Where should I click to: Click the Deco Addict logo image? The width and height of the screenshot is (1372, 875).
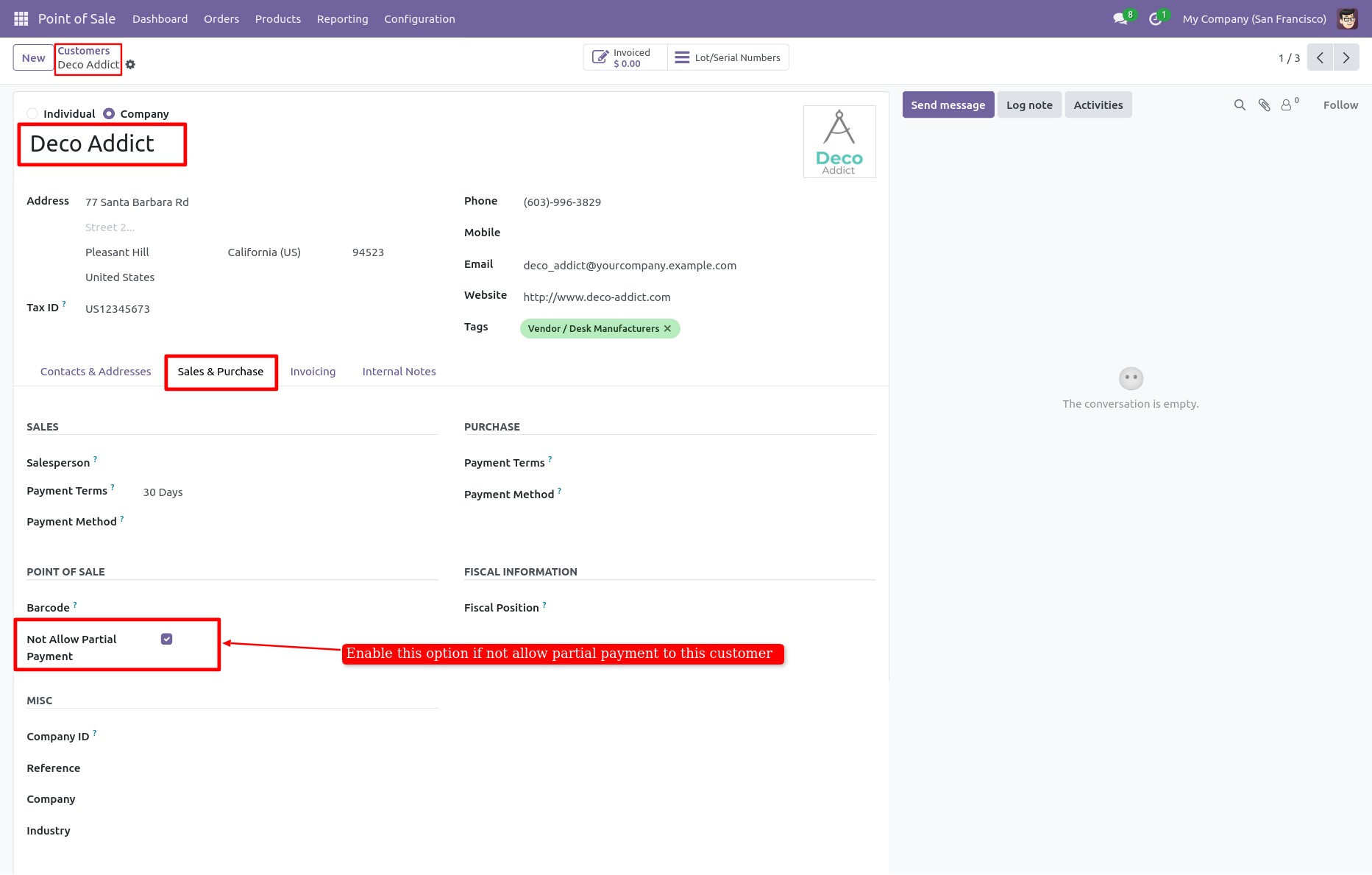tap(839, 141)
